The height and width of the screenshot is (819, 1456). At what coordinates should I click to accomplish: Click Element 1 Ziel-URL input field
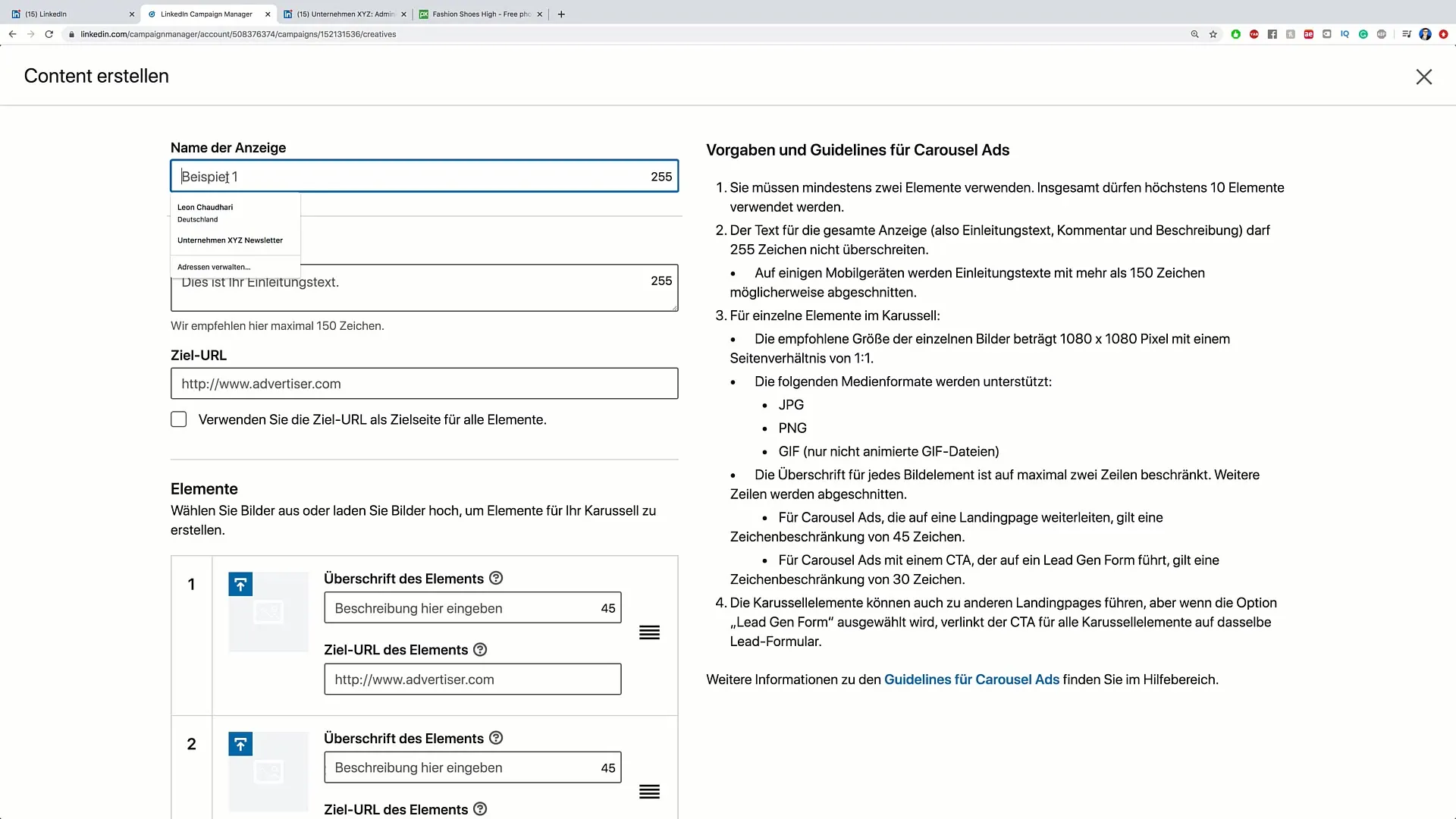471,679
